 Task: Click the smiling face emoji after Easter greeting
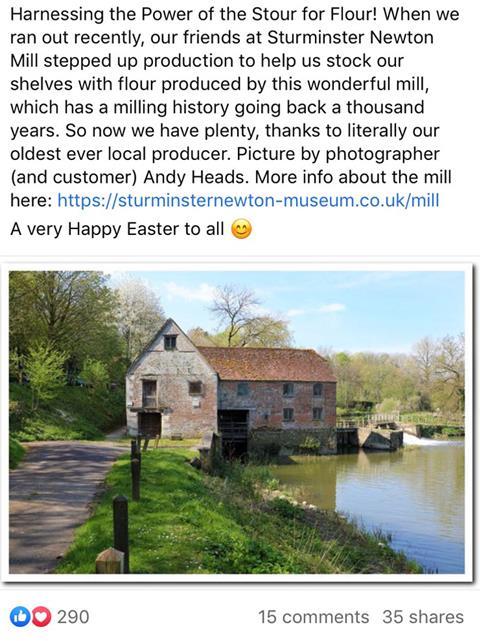(241, 229)
